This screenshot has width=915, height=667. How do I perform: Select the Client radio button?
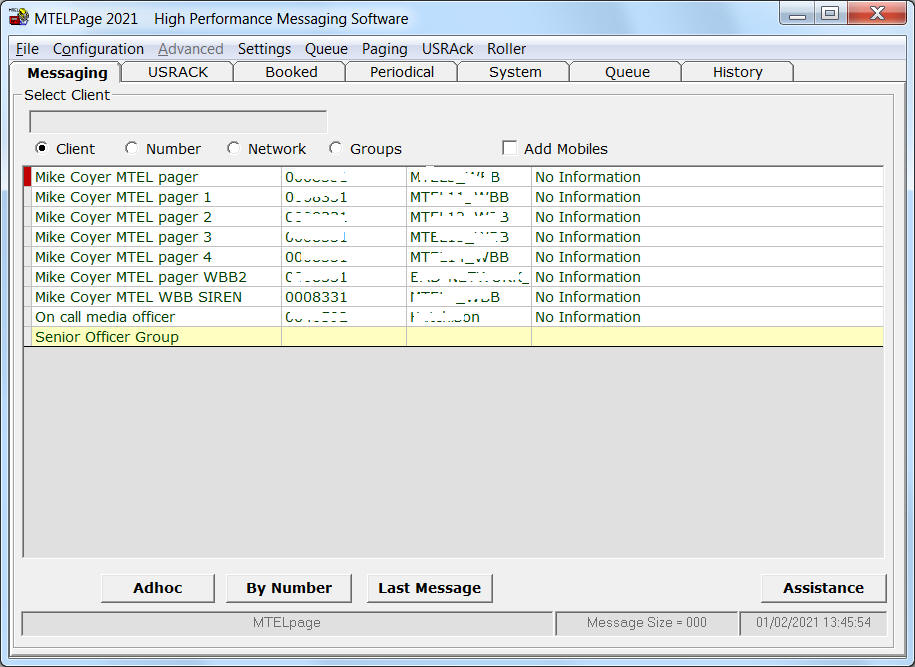tap(41, 149)
